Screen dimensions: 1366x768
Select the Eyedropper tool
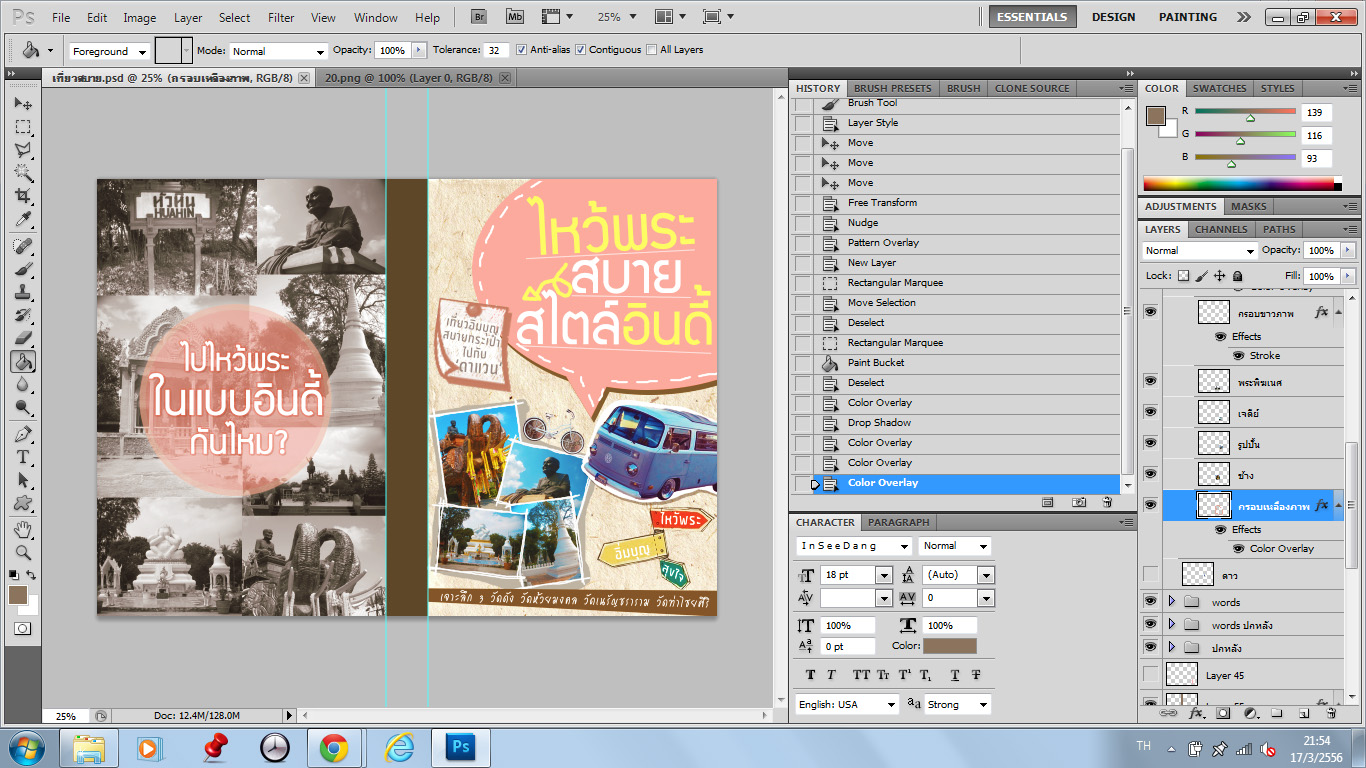[x=22, y=219]
